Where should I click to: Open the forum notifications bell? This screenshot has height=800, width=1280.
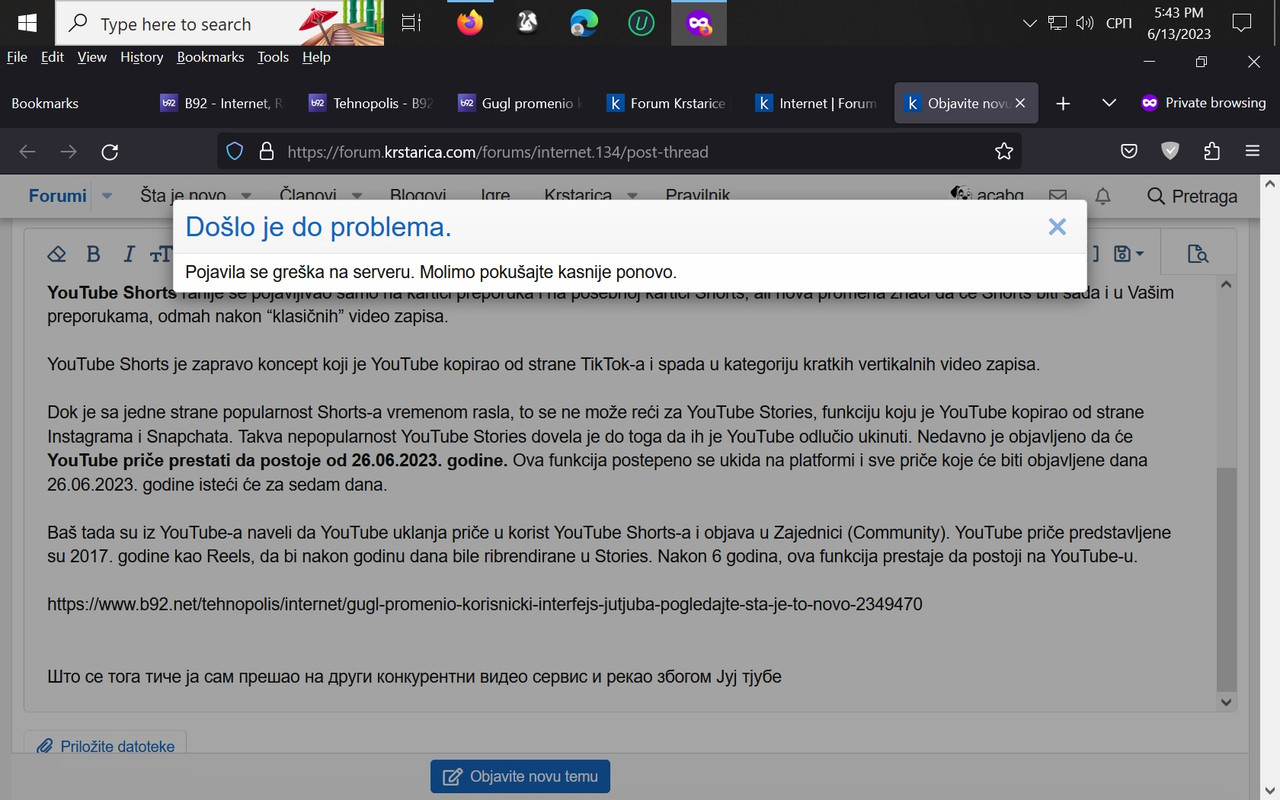click(1103, 196)
